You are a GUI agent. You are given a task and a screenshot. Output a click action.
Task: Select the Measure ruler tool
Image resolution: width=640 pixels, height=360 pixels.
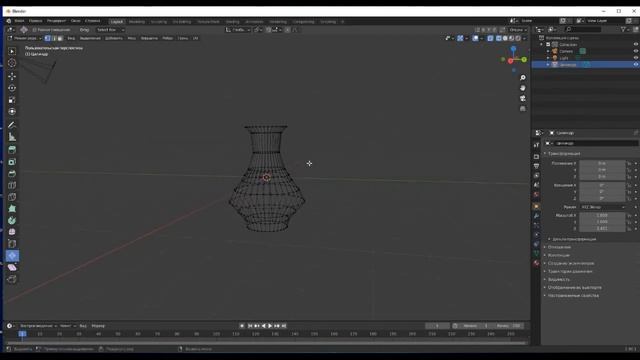pos(12,137)
